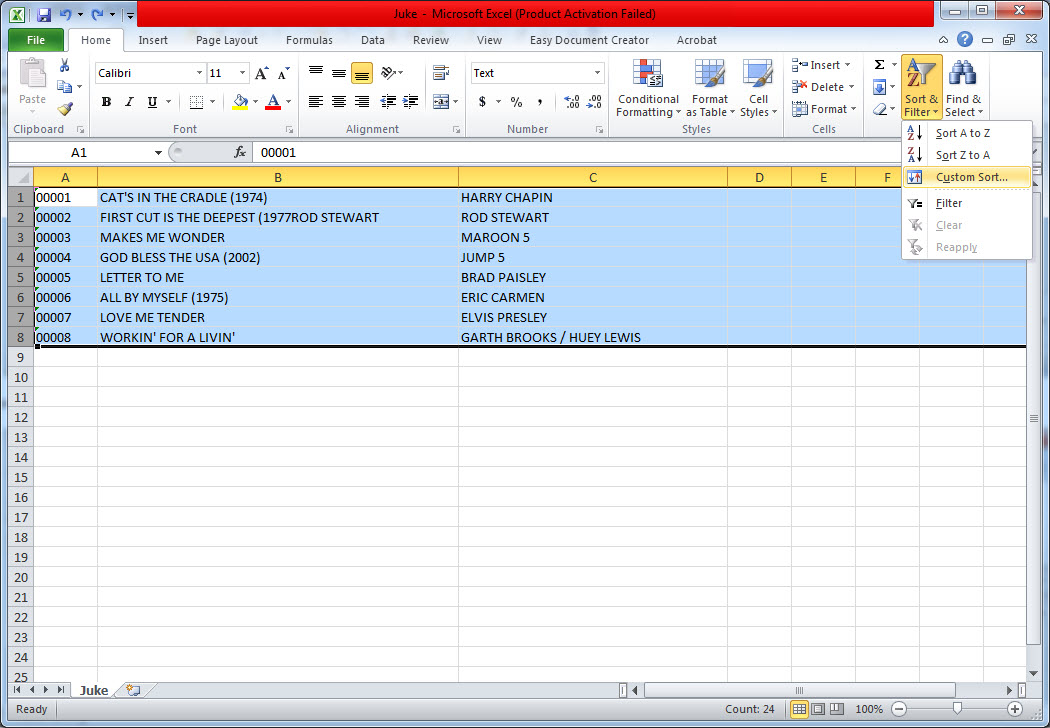Open Conditional Formatting in Styles group

(x=647, y=89)
